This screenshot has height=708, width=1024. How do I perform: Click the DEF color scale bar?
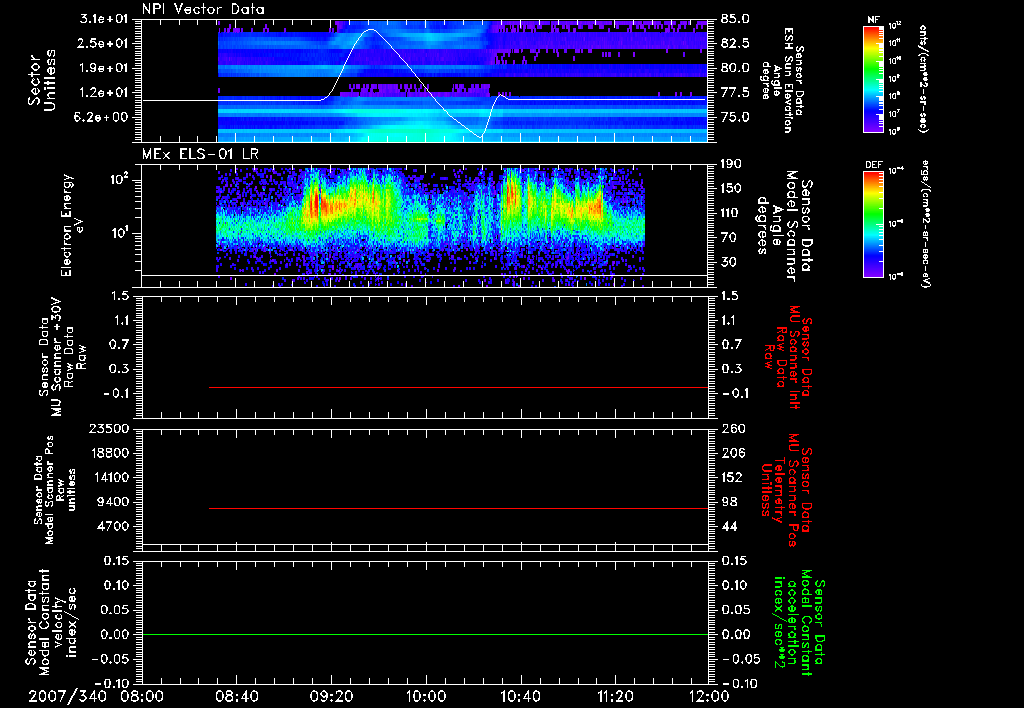coord(873,224)
